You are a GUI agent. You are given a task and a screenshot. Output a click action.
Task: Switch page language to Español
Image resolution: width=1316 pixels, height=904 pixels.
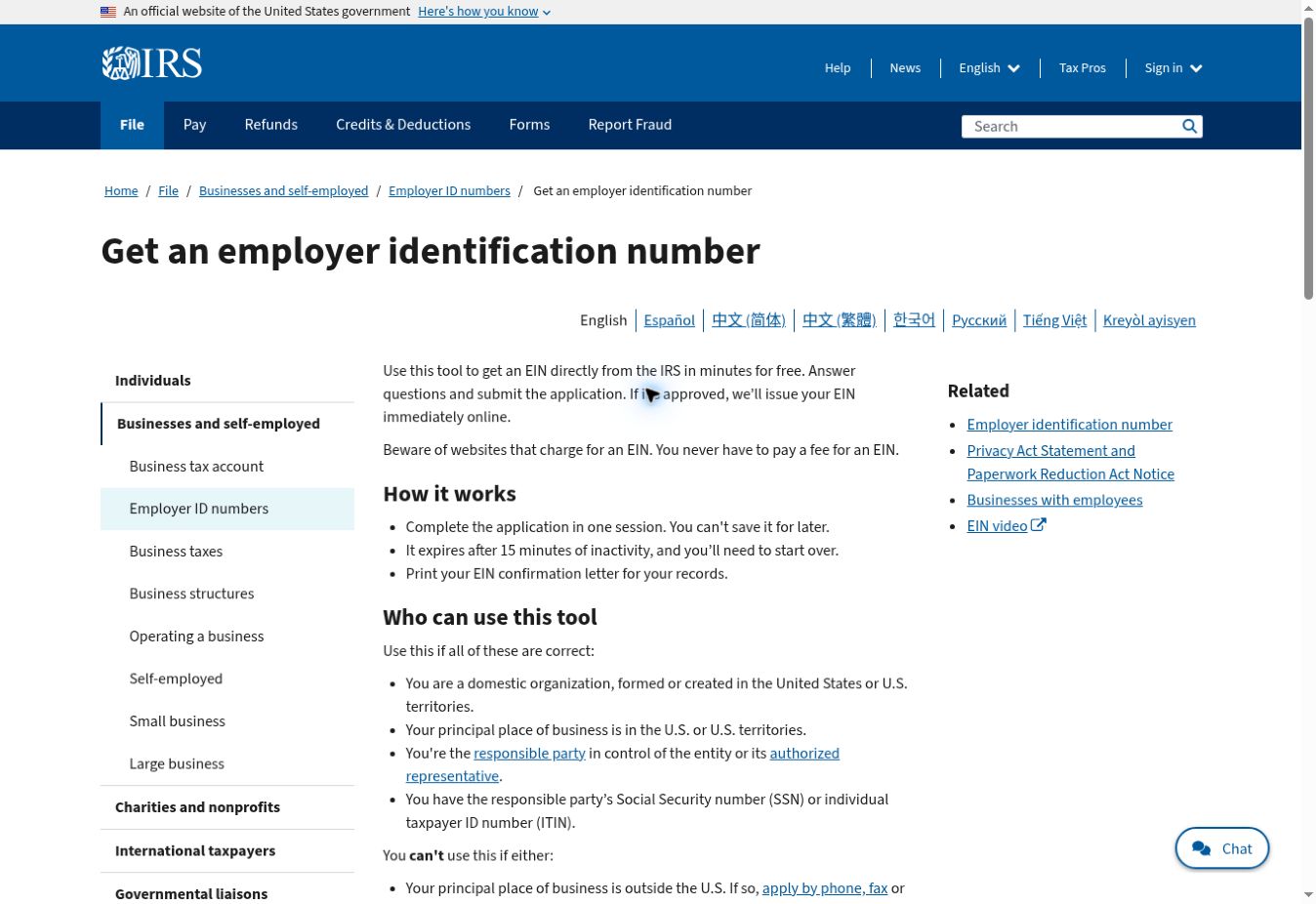[x=669, y=320]
